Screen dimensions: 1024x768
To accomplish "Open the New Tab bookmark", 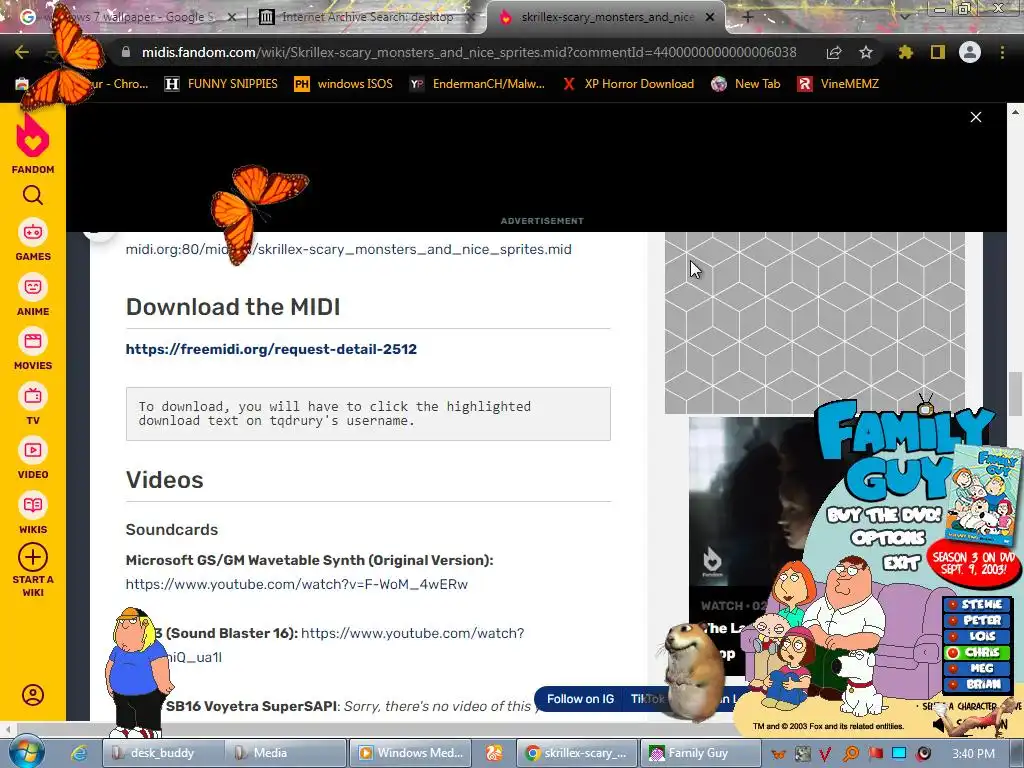I will coord(746,84).
